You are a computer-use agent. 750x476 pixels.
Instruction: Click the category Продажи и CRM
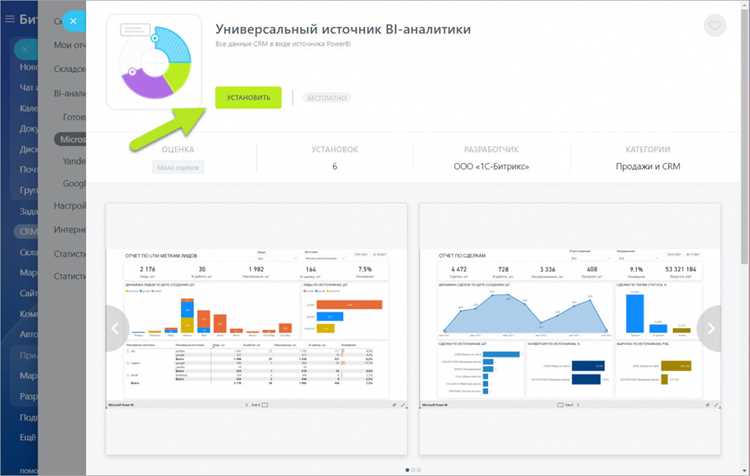coord(648,166)
